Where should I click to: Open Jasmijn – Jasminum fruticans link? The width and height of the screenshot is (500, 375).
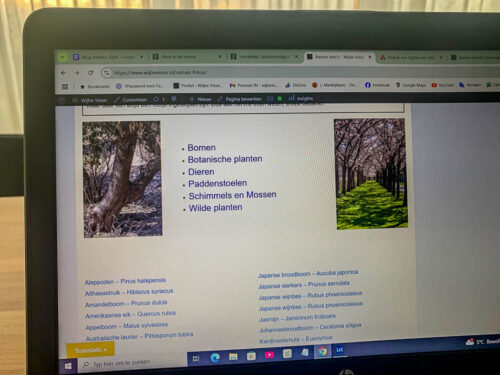[297, 318]
